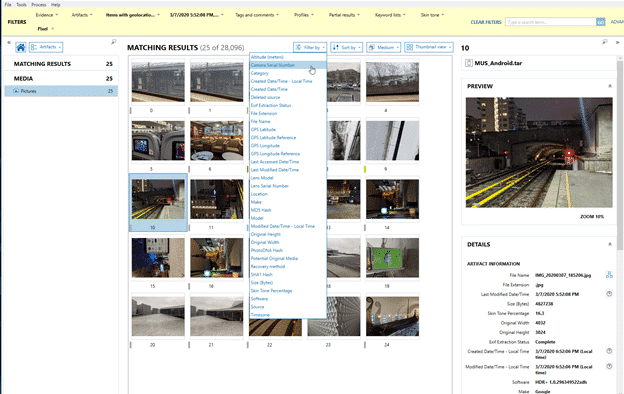This screenshot has height=394, width=624.
Task: Select lounge thumbnail 6
Action: click(x=217, y=140)
